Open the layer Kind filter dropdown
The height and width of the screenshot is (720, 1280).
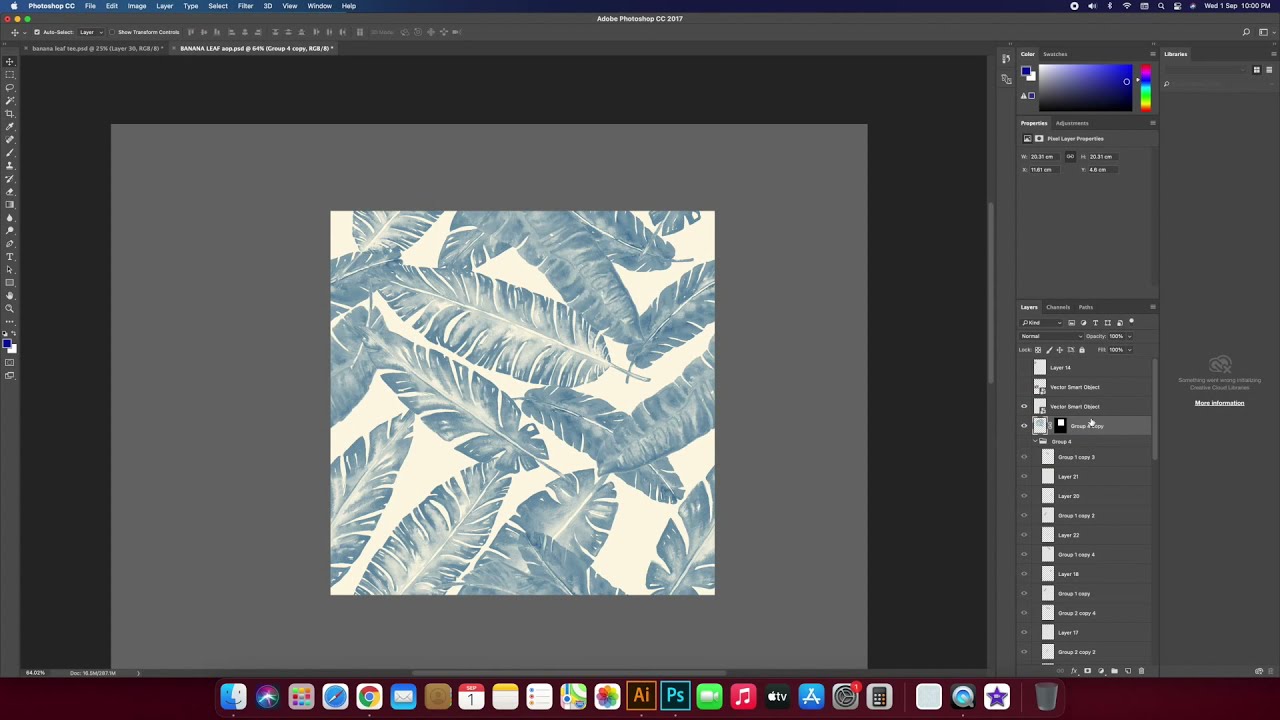[x=1041, y=322]
